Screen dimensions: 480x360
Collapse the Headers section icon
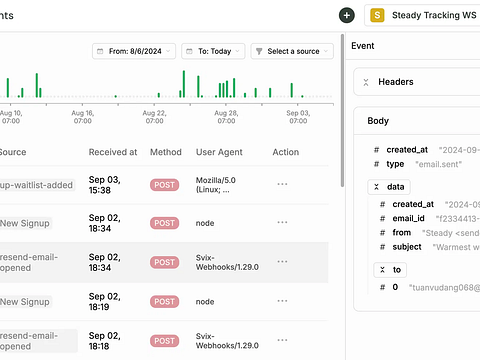pyautogui.click(x=366, y=82)
